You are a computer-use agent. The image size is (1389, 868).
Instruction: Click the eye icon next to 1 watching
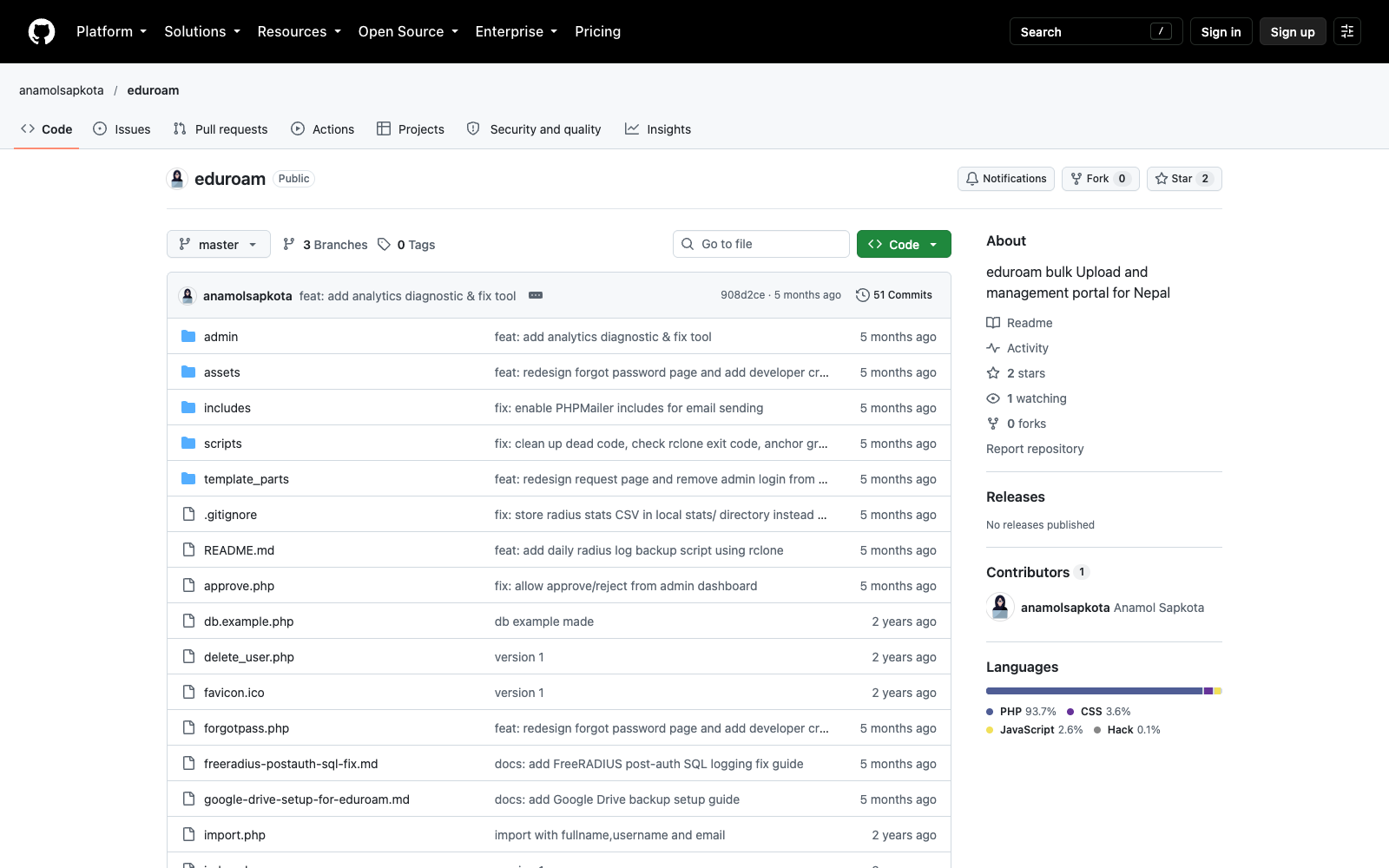point(993,398)
